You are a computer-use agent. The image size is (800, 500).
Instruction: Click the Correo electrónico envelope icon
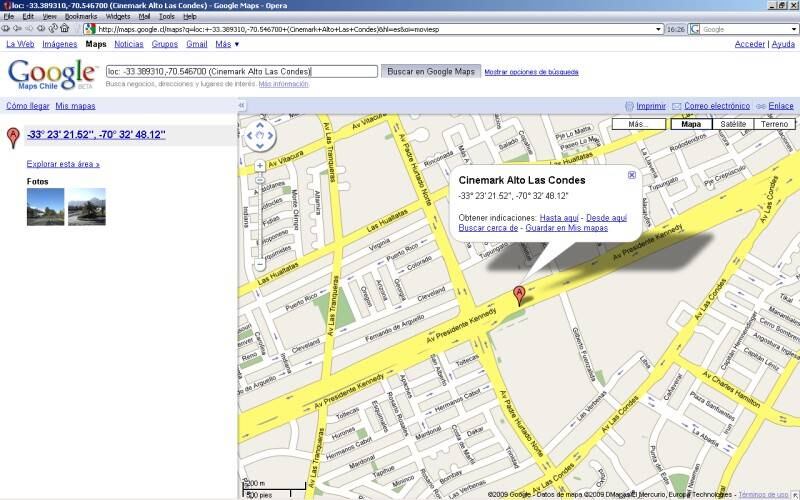(677, 105)
